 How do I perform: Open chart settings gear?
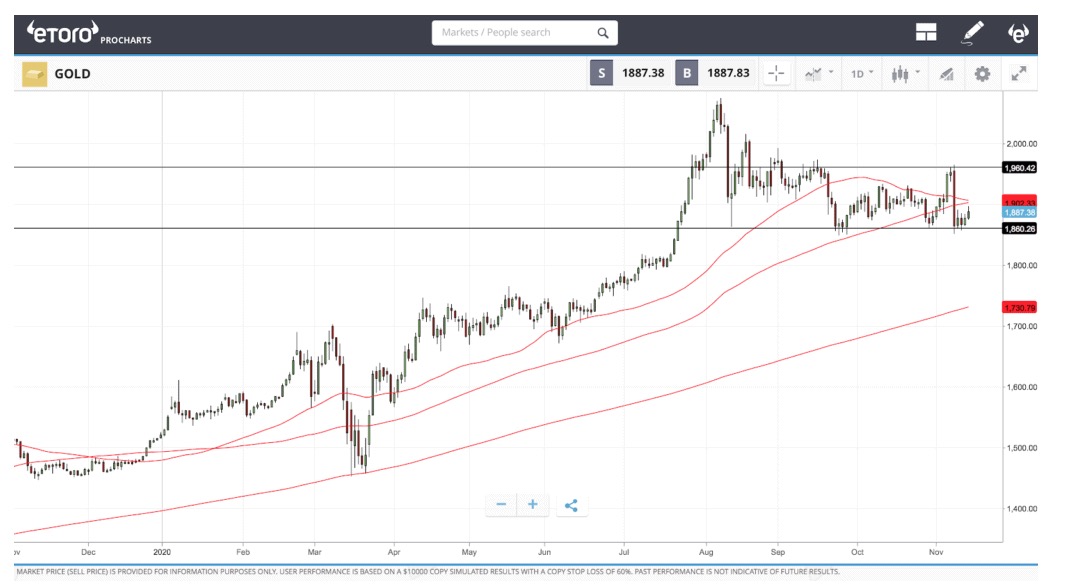click(x=982, y=74)
